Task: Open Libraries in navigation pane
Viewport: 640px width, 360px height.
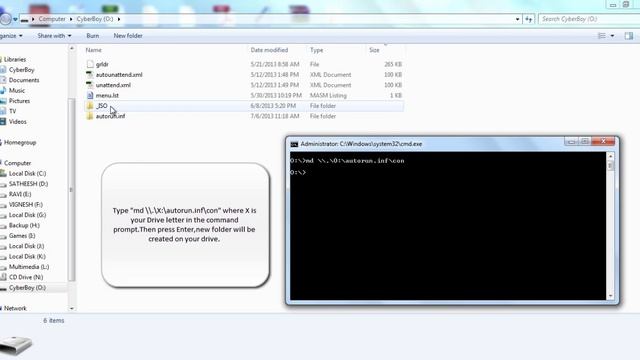Action: (x=15, y=60)
